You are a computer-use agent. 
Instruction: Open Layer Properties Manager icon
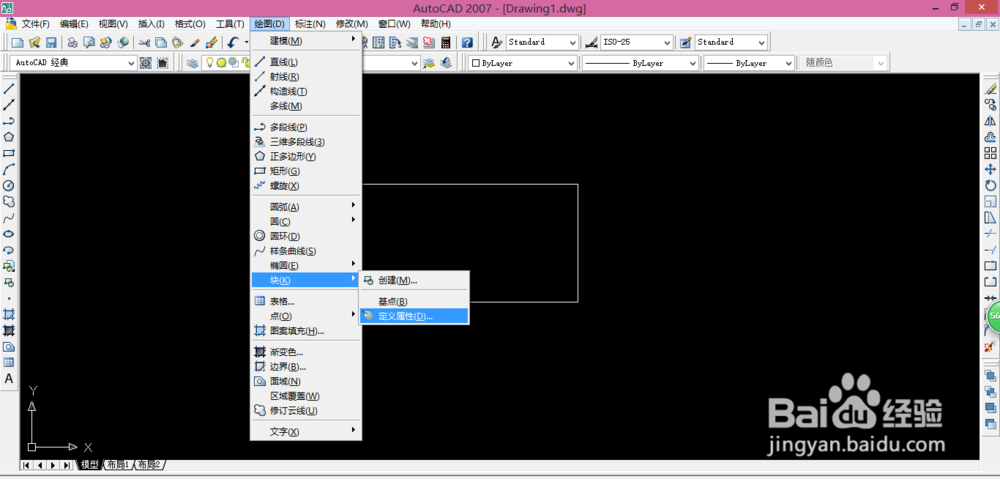[x=192, y=63]
